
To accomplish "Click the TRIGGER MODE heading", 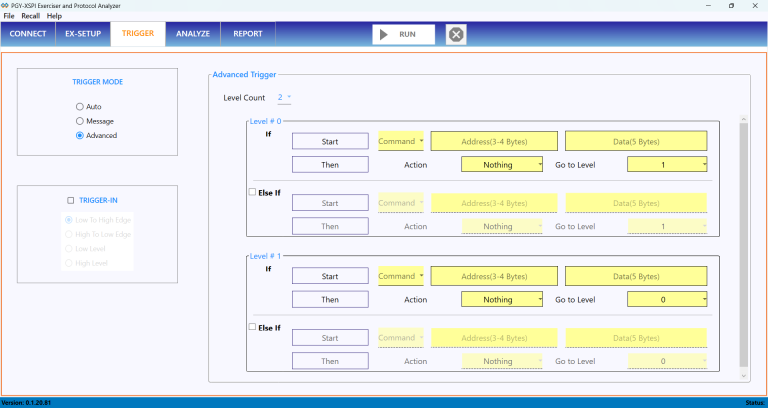I will click(97, 82).
